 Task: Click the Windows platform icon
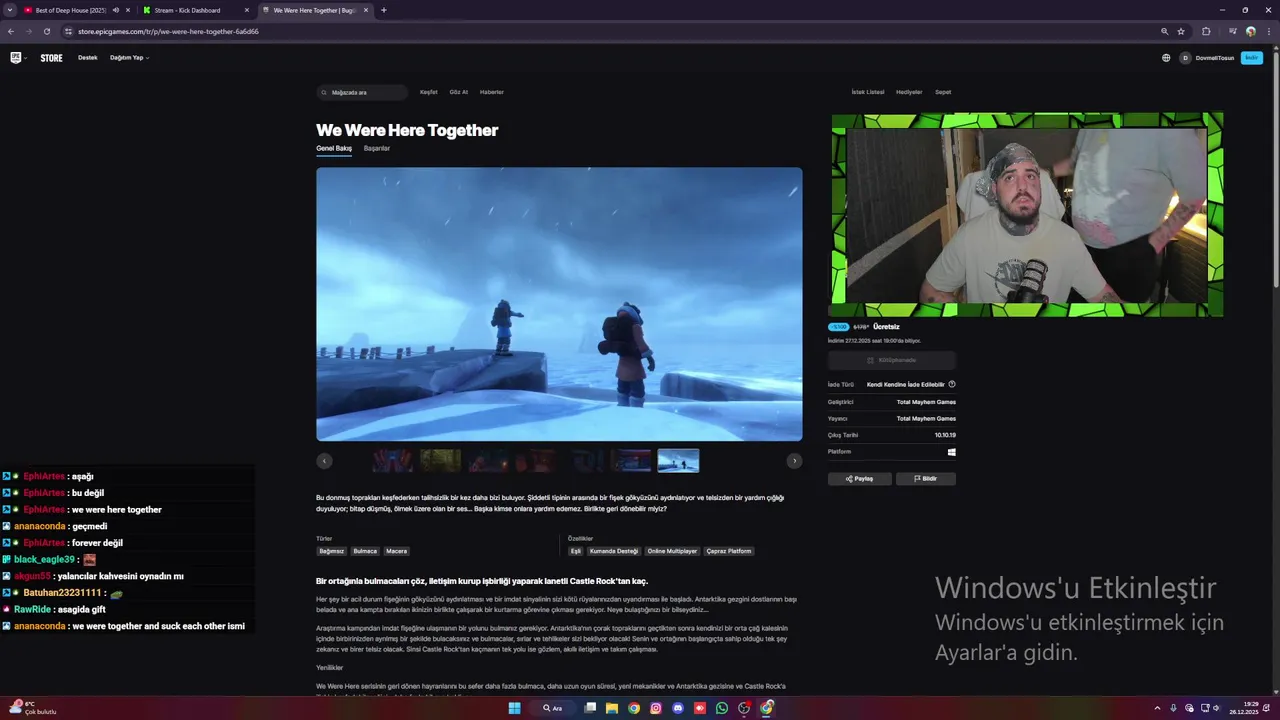(952, 452)
